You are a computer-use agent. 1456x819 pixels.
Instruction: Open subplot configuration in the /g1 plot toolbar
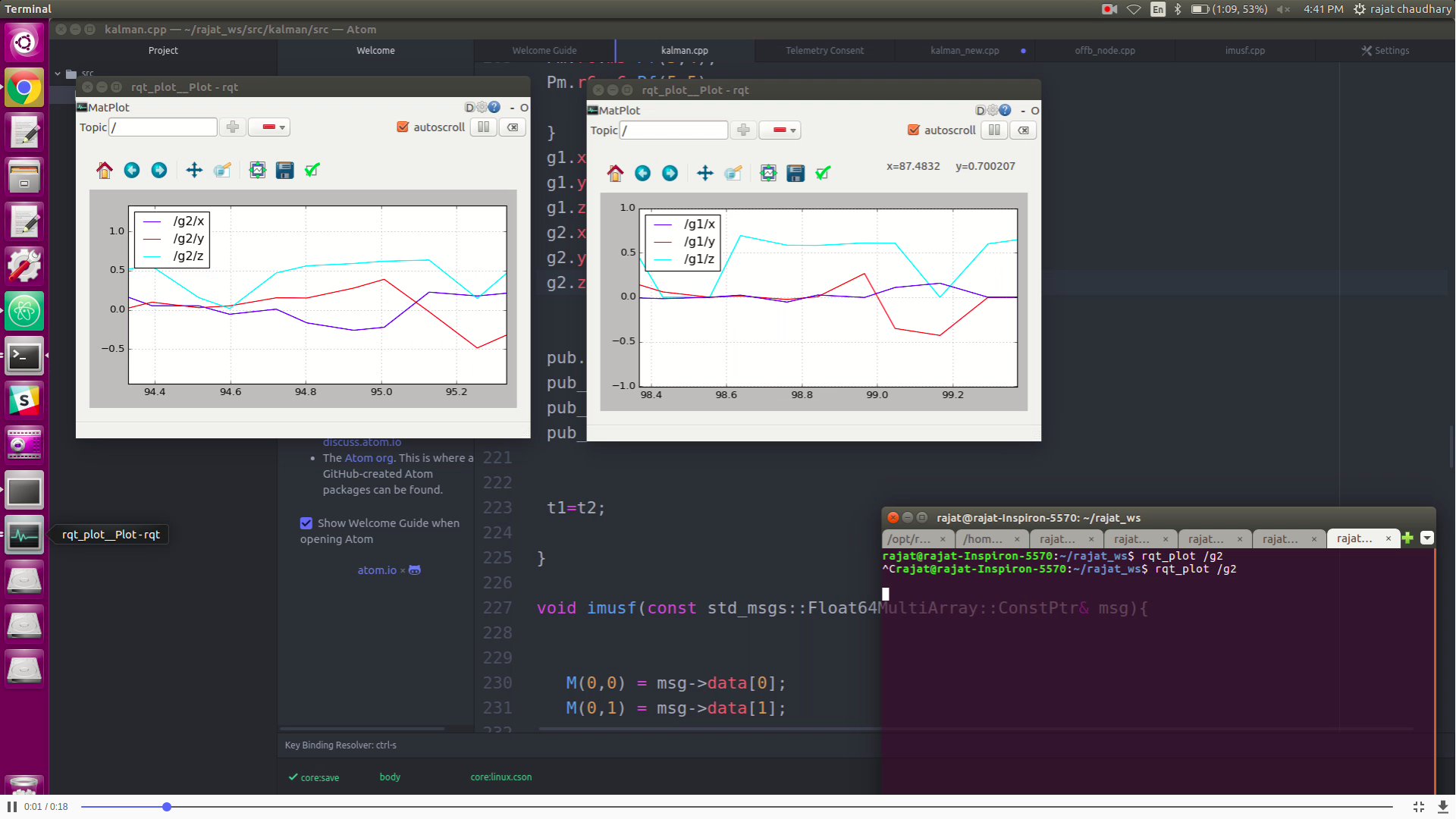click(x=768, y=174)
